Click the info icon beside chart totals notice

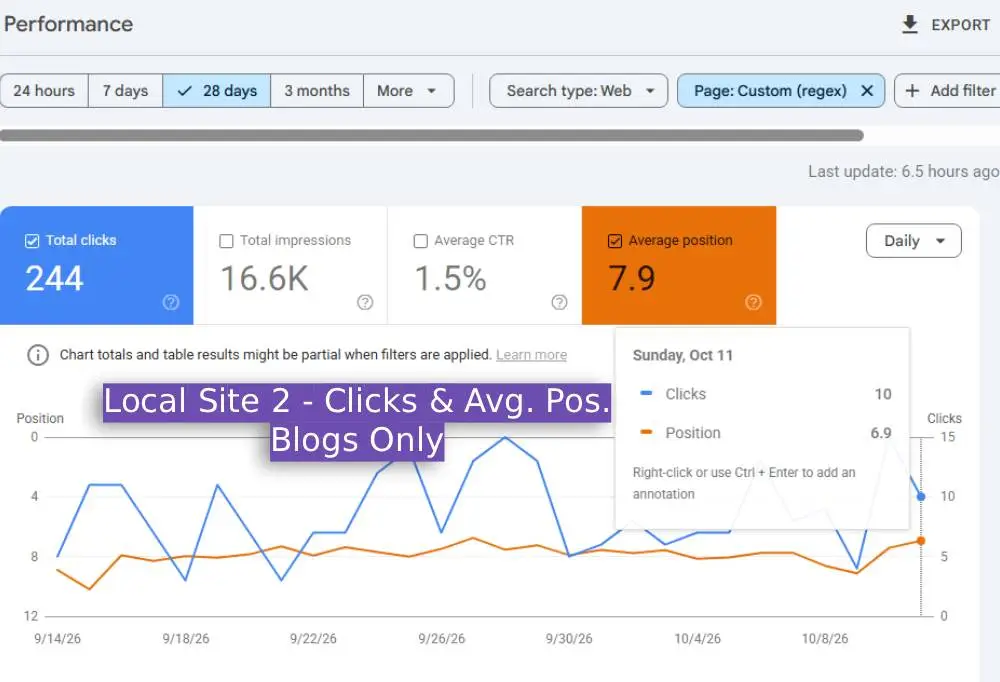pos(38,355)
